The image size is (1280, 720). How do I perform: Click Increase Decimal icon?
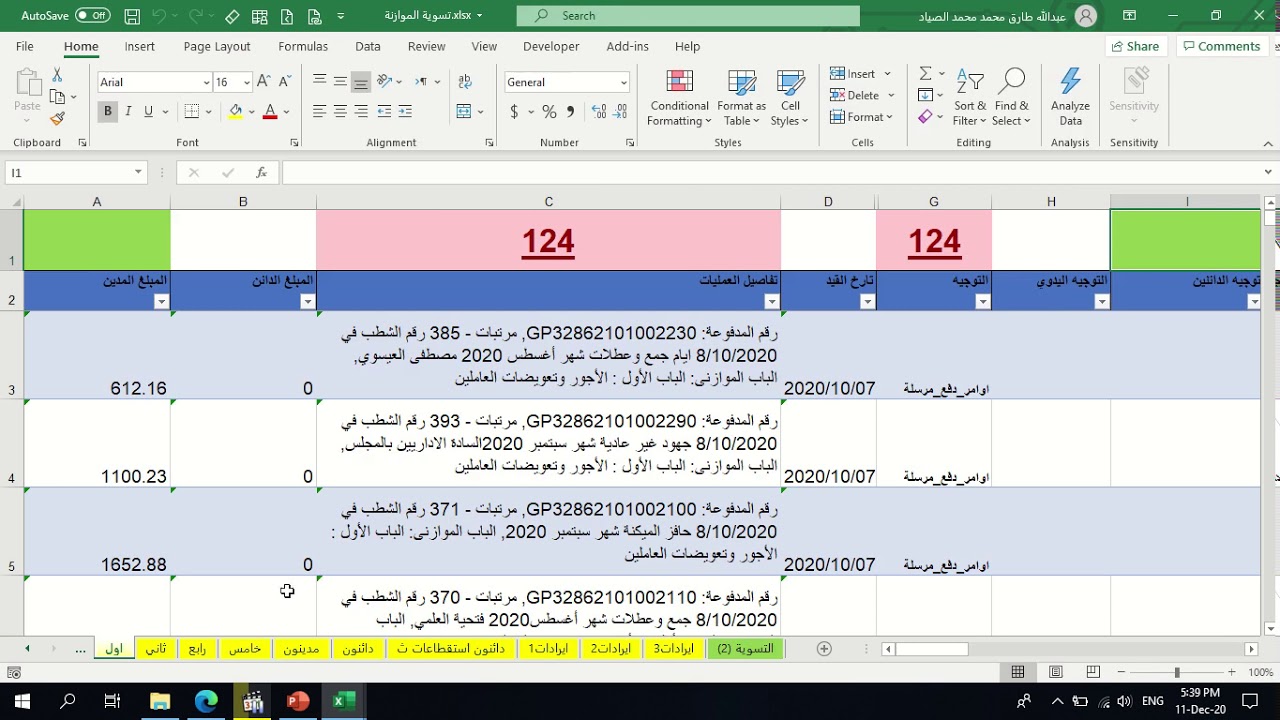pyautogui.click(x=598, y=112)
